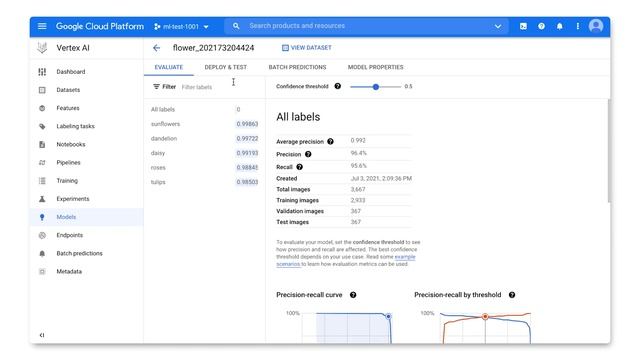This screenshot has width=640, height=360.
Task: Click the Filter icon
Action: [156, 87]
